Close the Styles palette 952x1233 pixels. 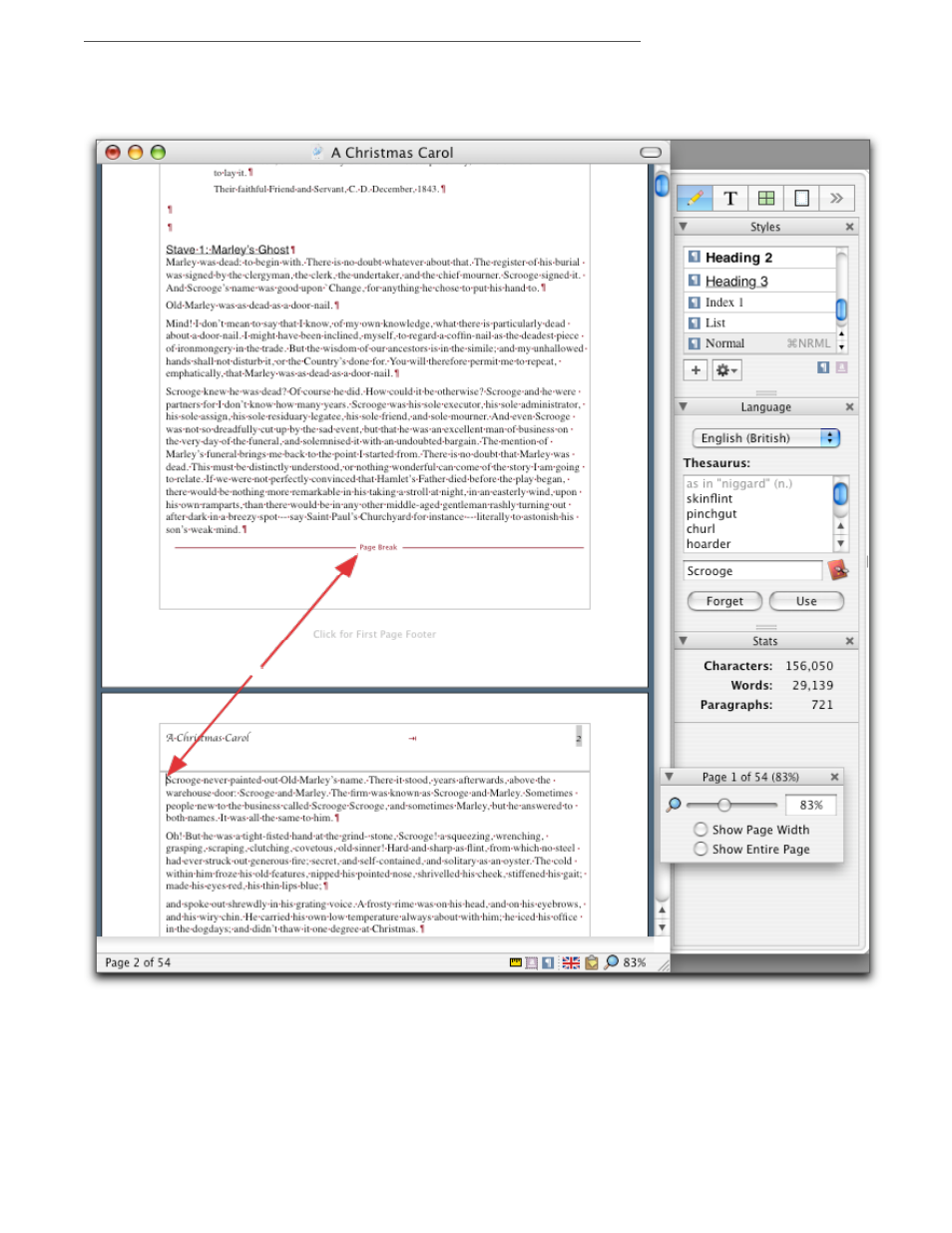[x=850, y=227]
